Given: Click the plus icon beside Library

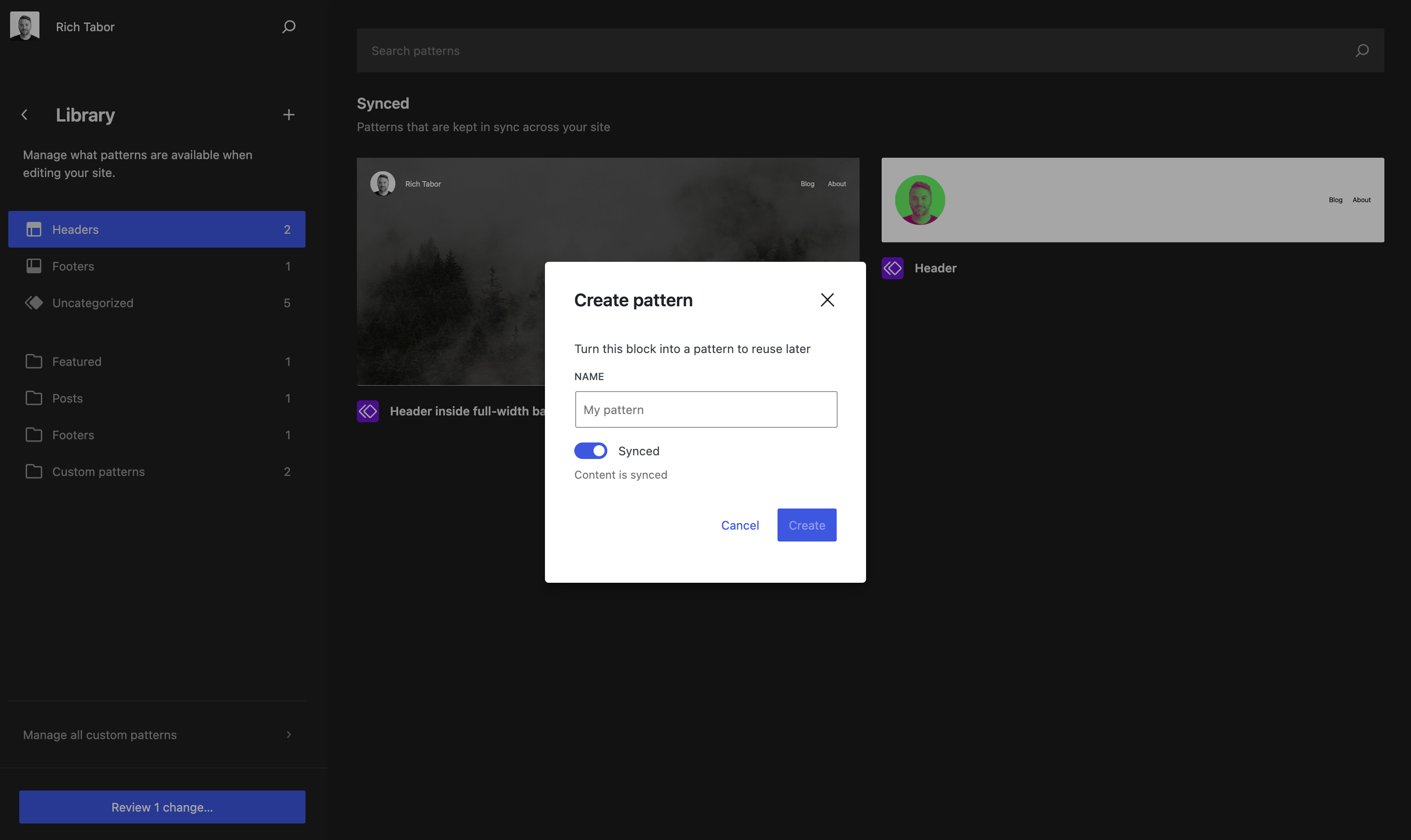Looking at the screenshot, I should [289, 115].
